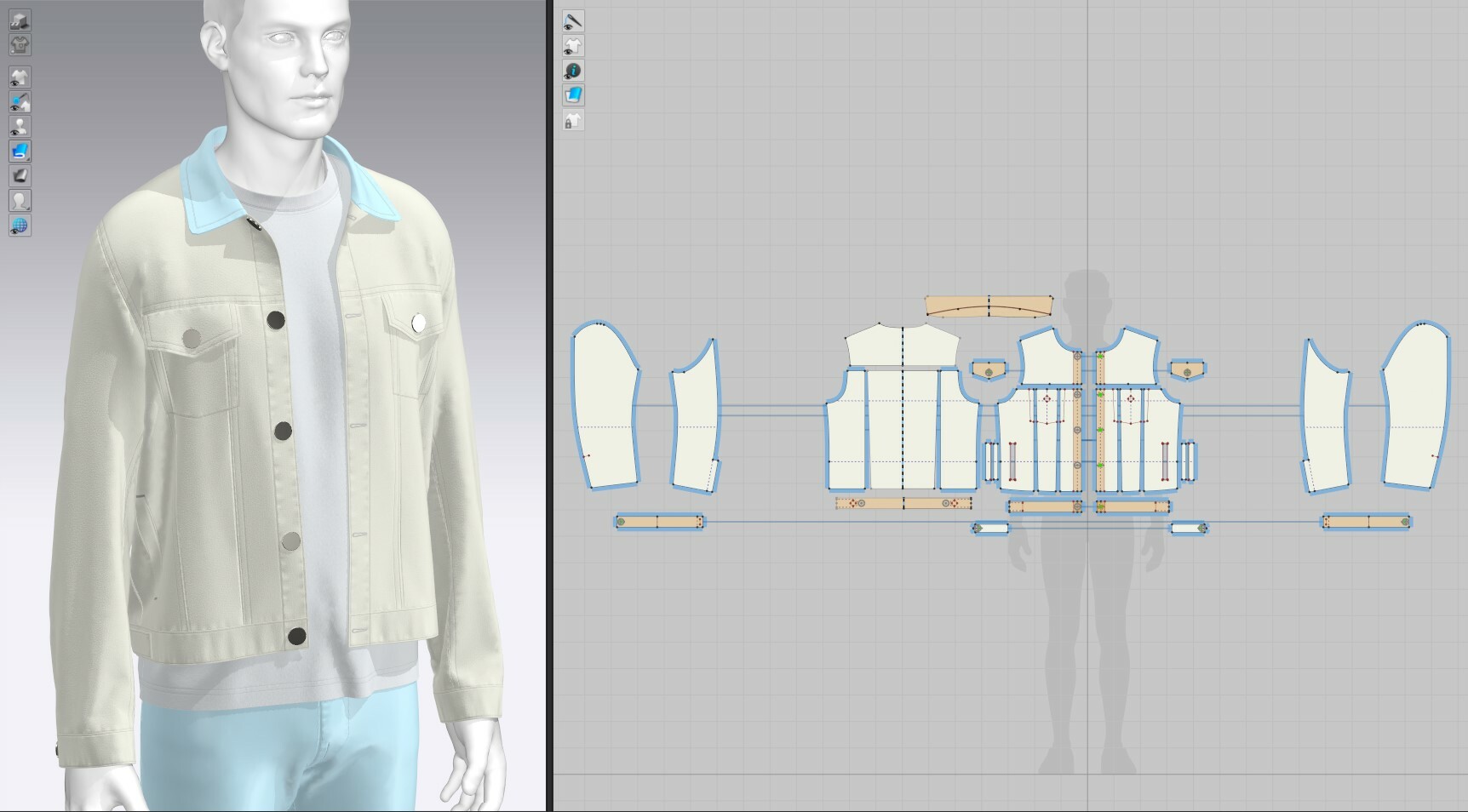Toggle 3D garment visibility with the shirt icon
Screen dimensions: 1468x812
pos(21,77)
